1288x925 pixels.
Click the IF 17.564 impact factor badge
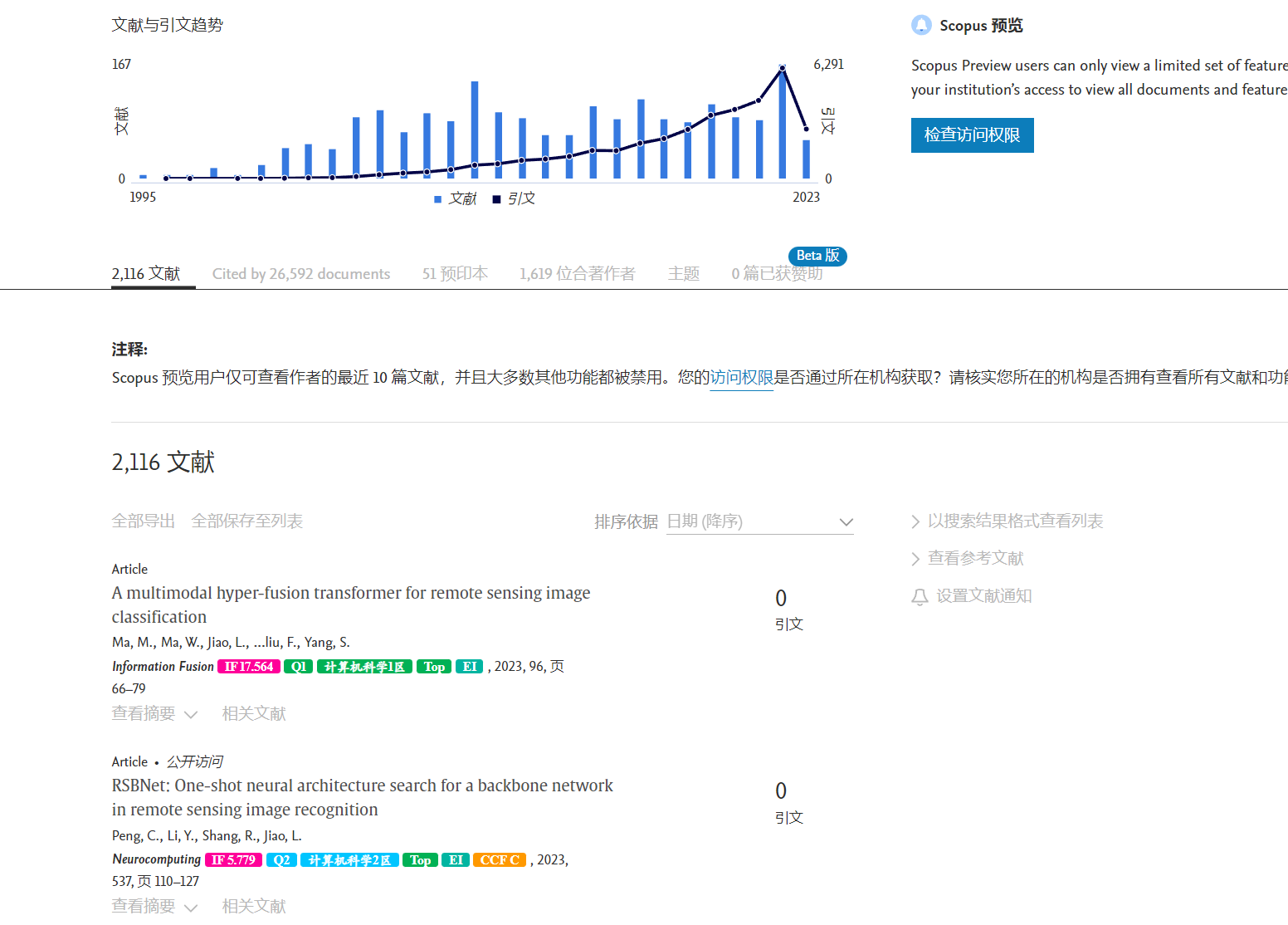click(x=248, y=667)
